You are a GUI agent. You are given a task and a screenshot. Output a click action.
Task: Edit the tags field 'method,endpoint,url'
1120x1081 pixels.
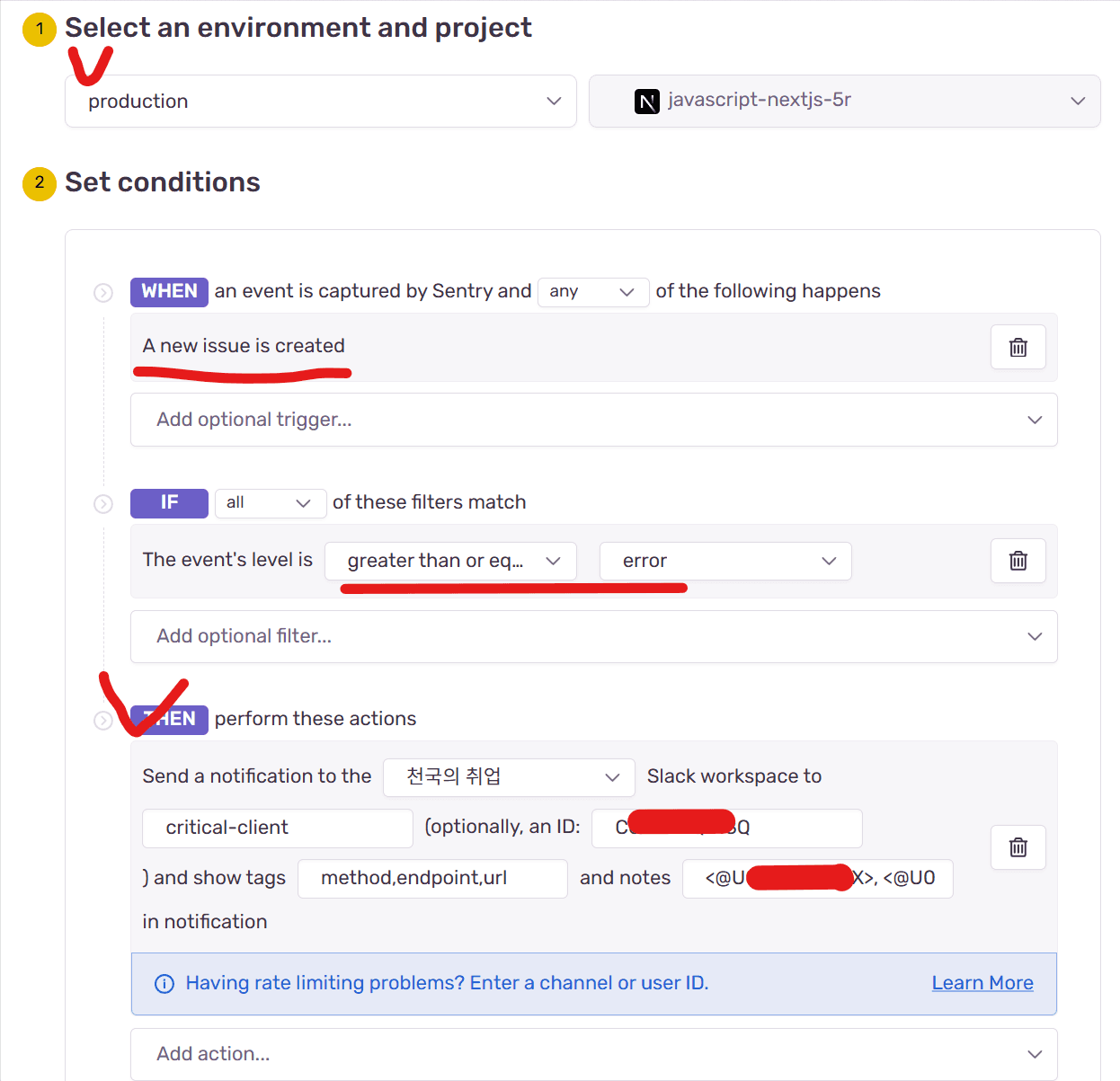click(431, 878)
